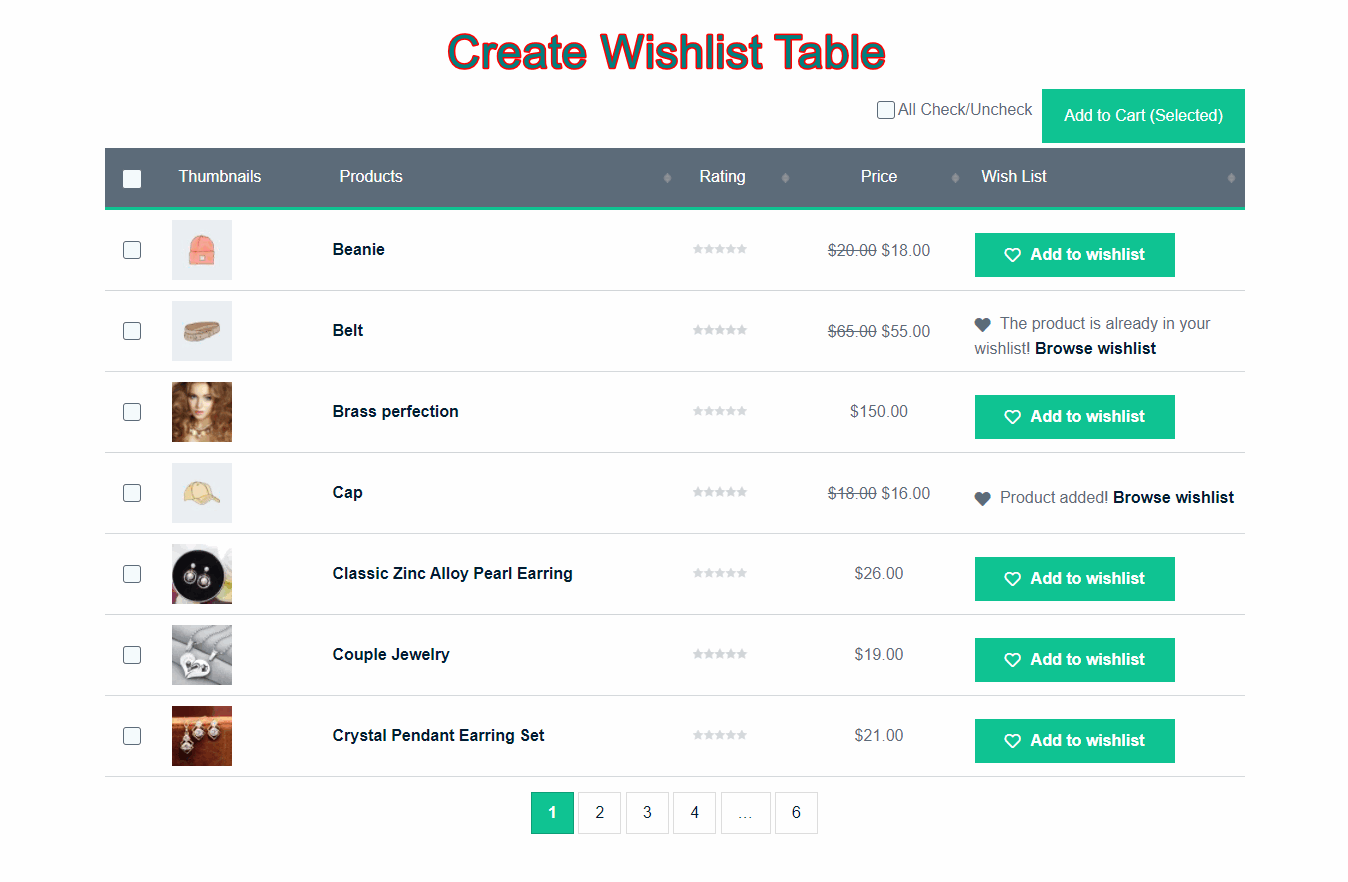Select the Brass perfection row checkbox
Image resolution: width=1348 pixels, height=882 pixels.
132,412
